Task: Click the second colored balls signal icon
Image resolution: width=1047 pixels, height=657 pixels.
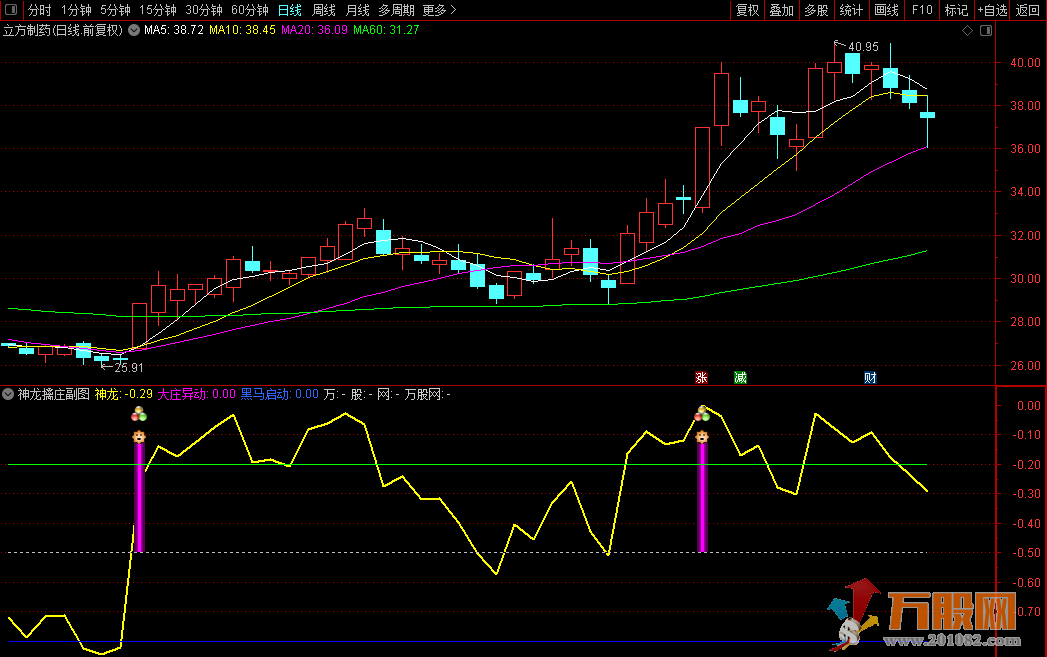Action: click(703, 413)
